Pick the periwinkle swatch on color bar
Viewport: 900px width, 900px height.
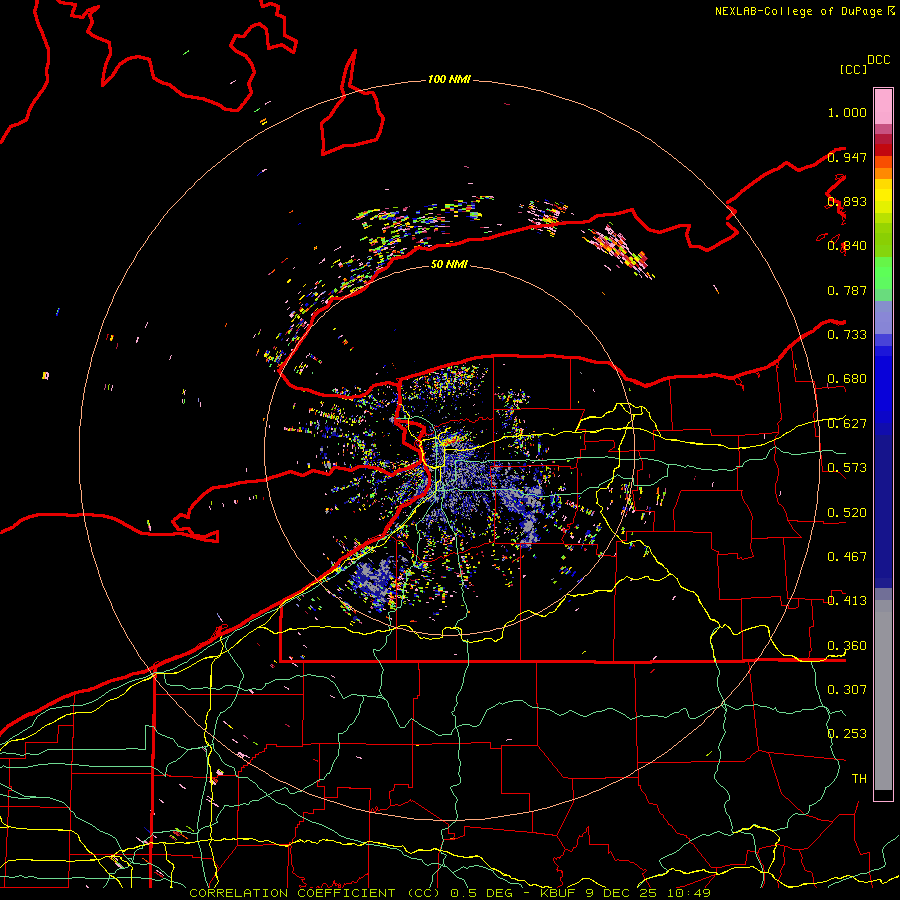[883, 317]
